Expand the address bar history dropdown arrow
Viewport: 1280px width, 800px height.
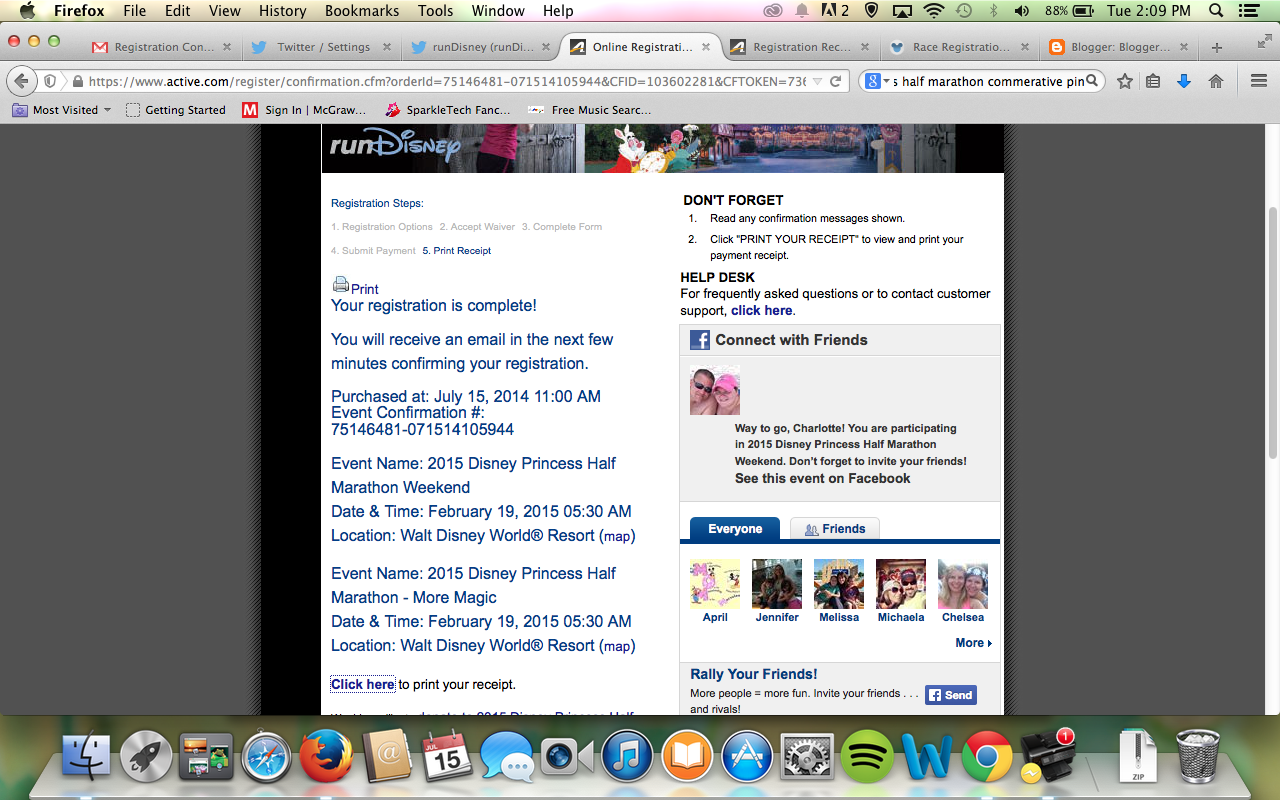click(x=817, y=81)
